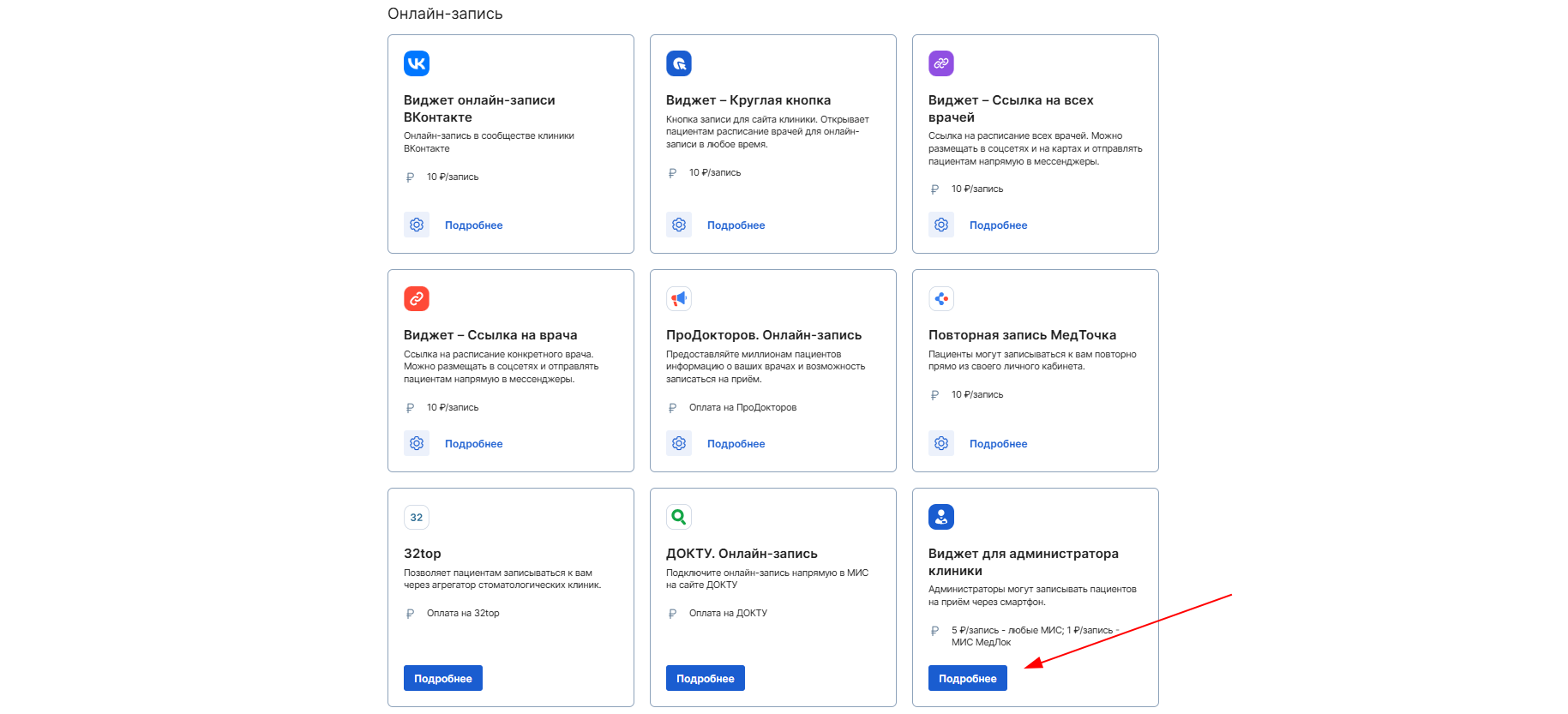Open settings gear for ПроДокторов Онлайн-запись

[x=679, y=443]
